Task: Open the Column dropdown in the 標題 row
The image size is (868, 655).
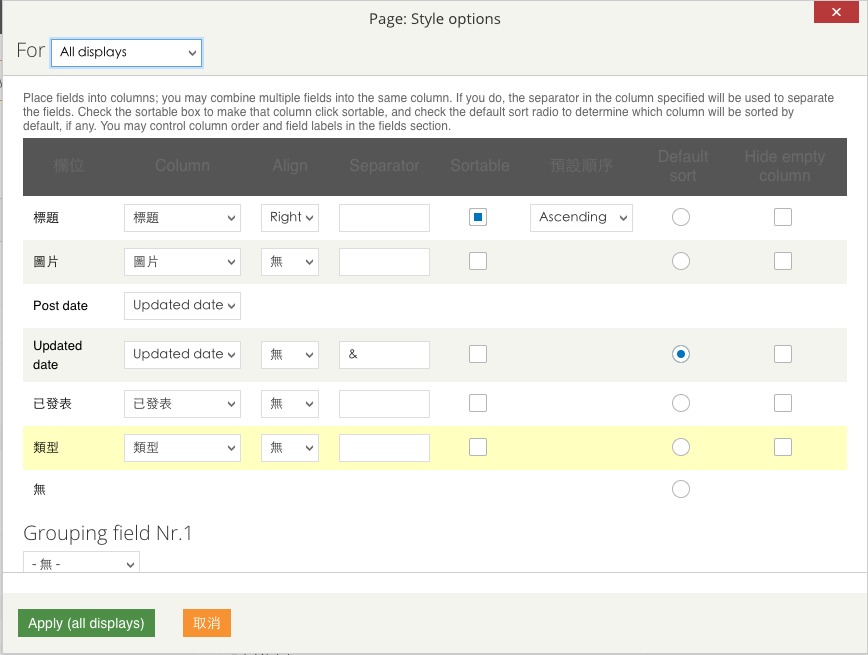Action: point(182,218)
